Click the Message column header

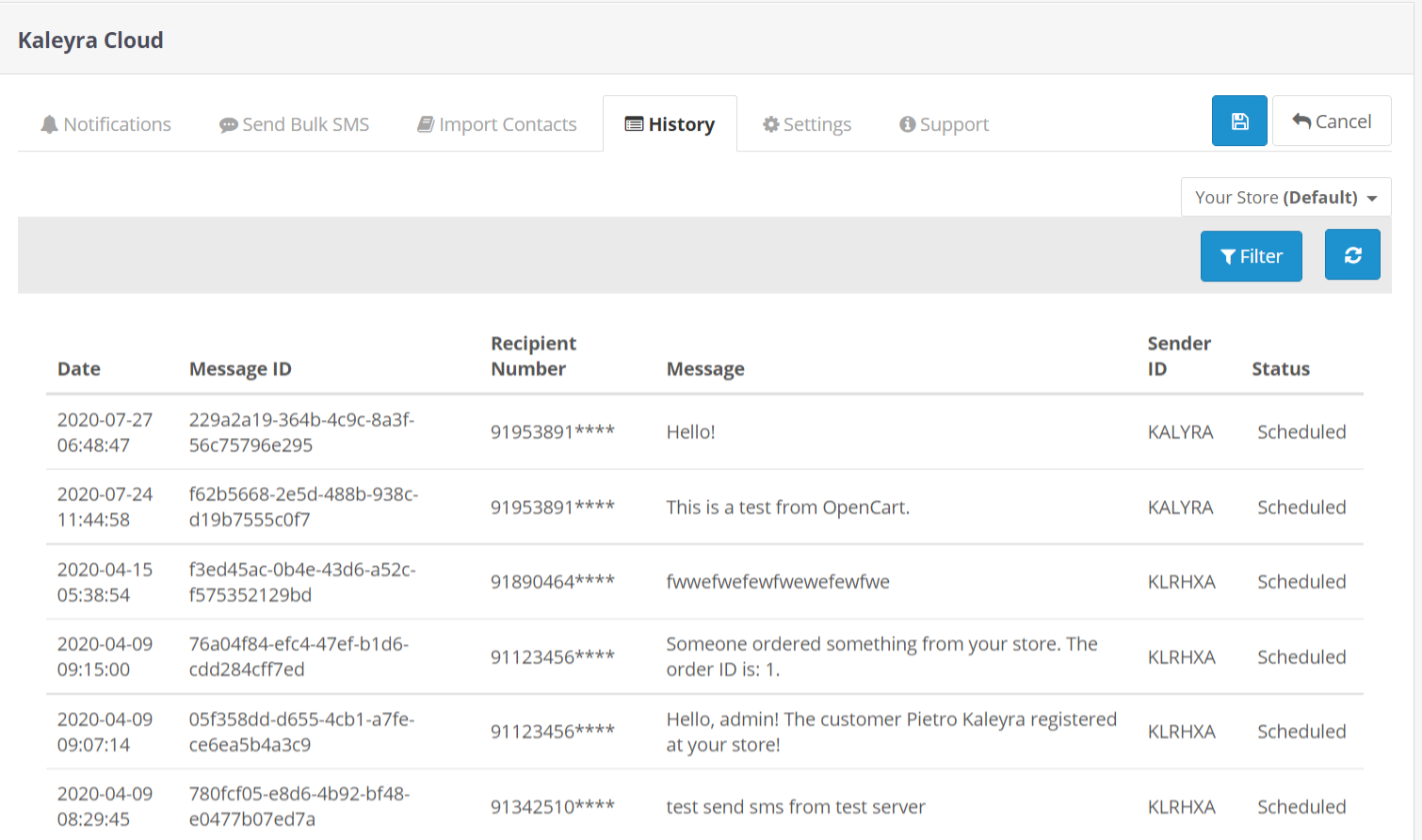[x=705, y=369]
